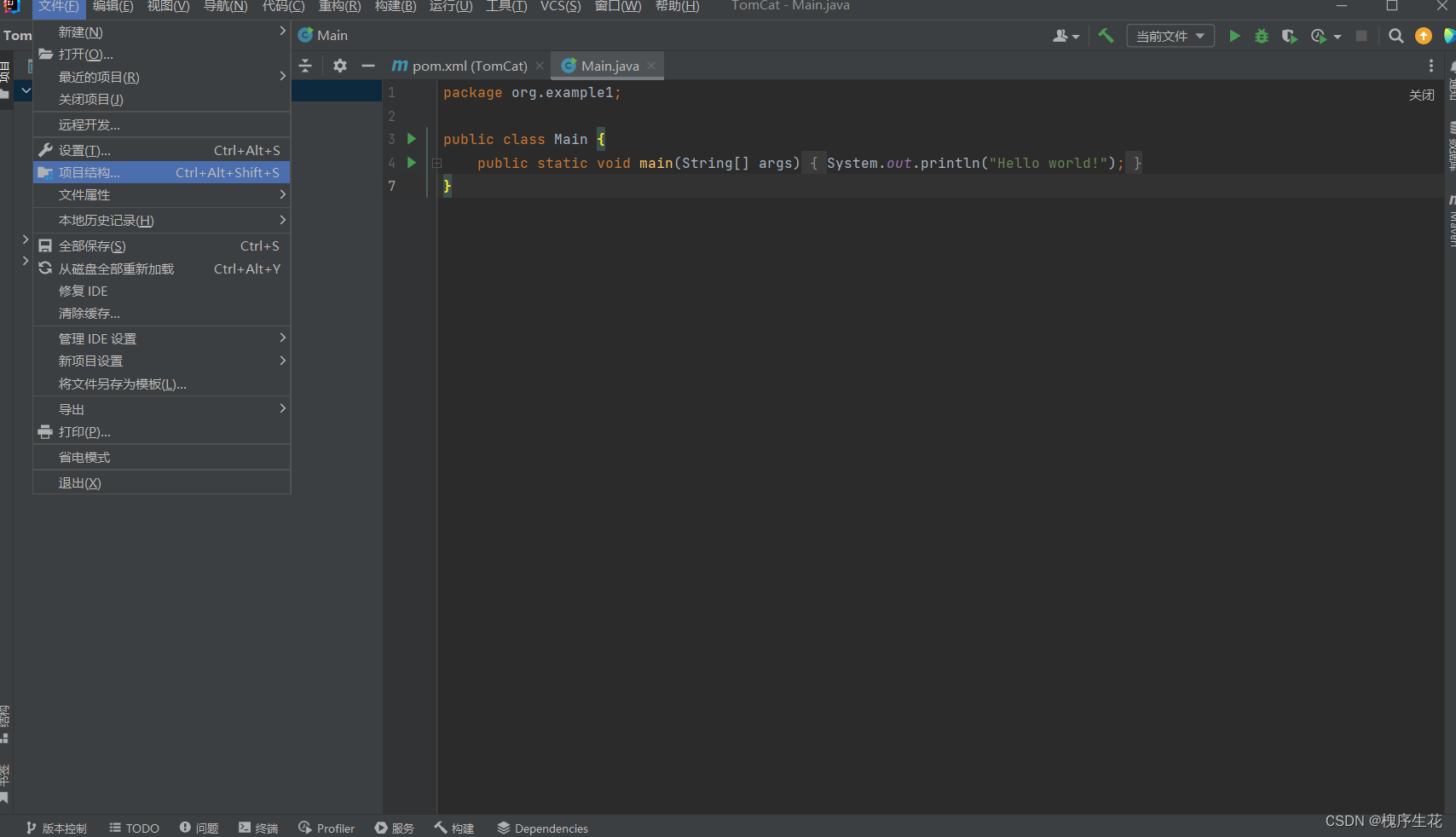Select 设置(T)... menu entry
Image resolution: width=1456 pixels, height=837 pixels.
(x=162, y=150)
